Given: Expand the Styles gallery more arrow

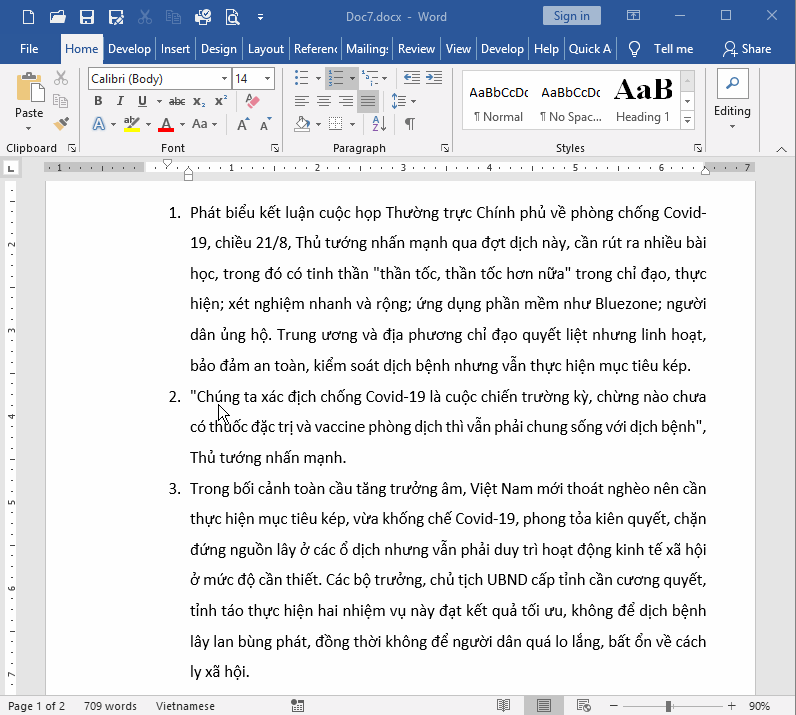Looking at the screenshot, I should 687,120.
